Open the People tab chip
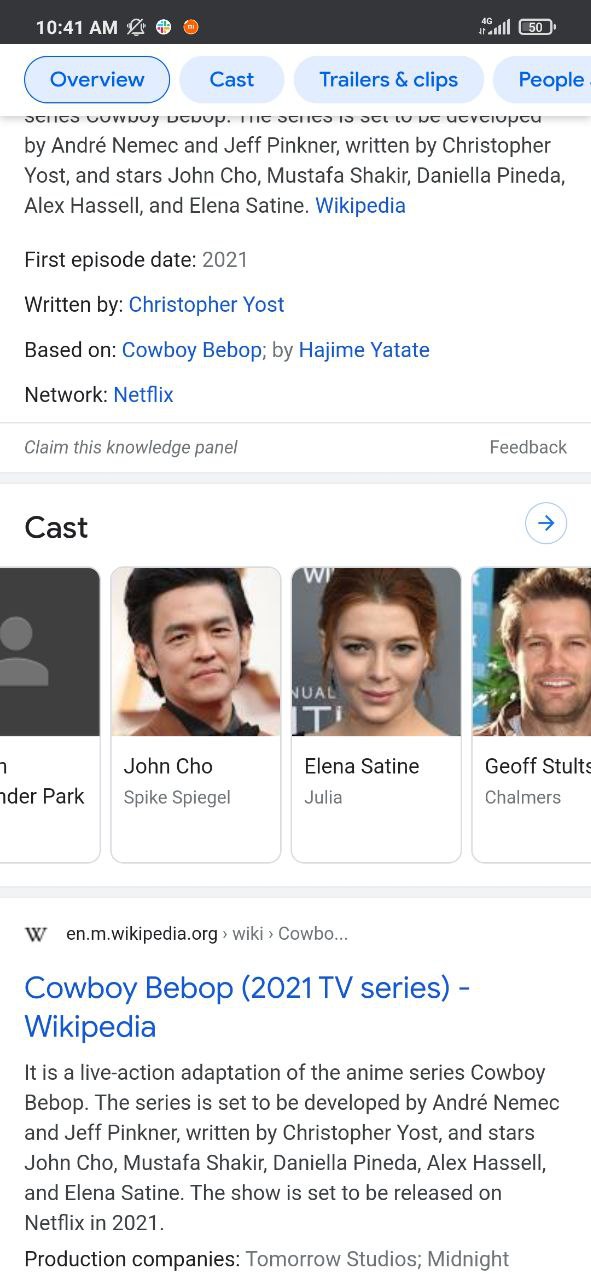Screen dimensions: 591x1280 [x=543, y=80]
